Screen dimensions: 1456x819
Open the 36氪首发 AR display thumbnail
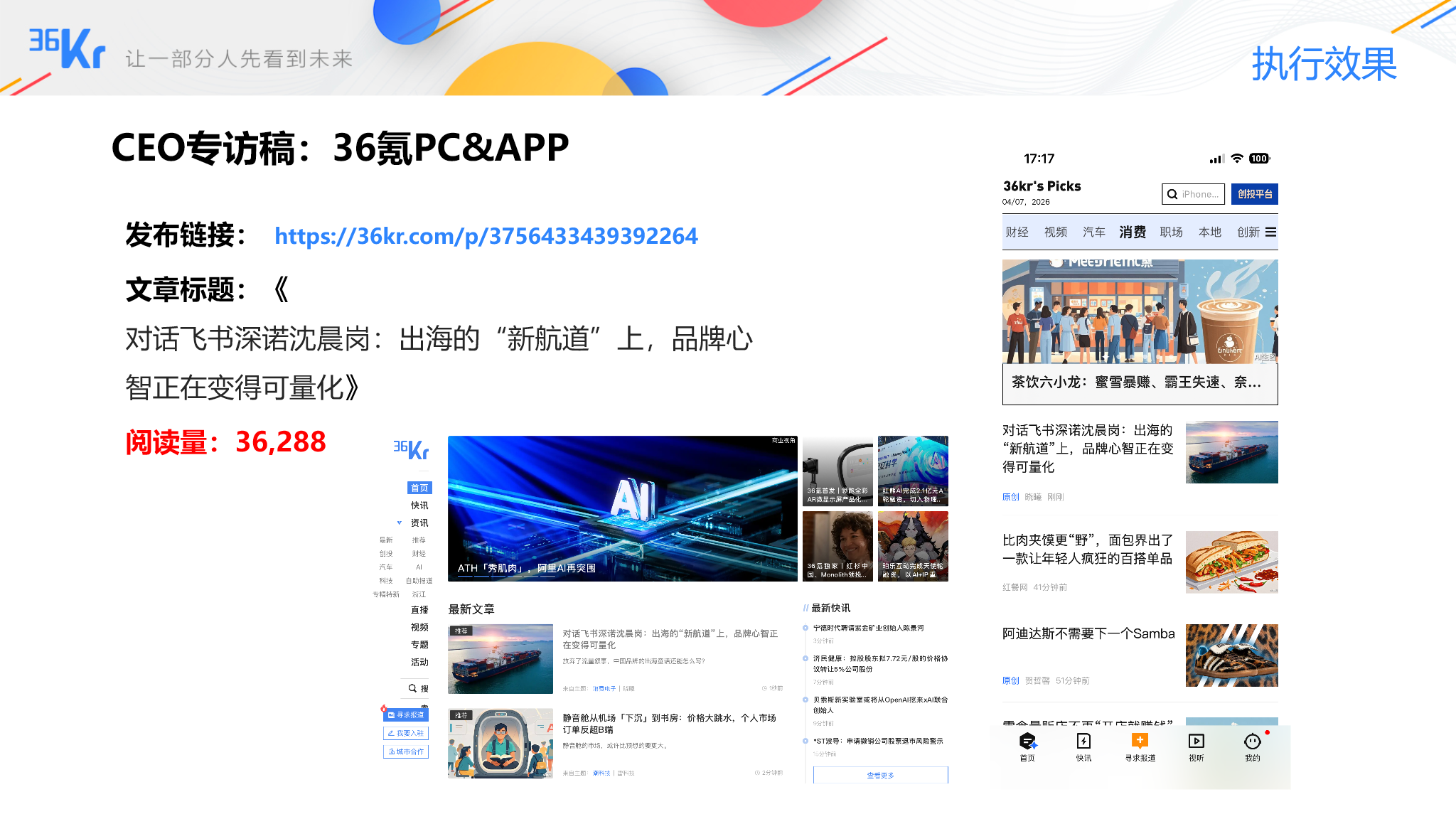[837, 471]
